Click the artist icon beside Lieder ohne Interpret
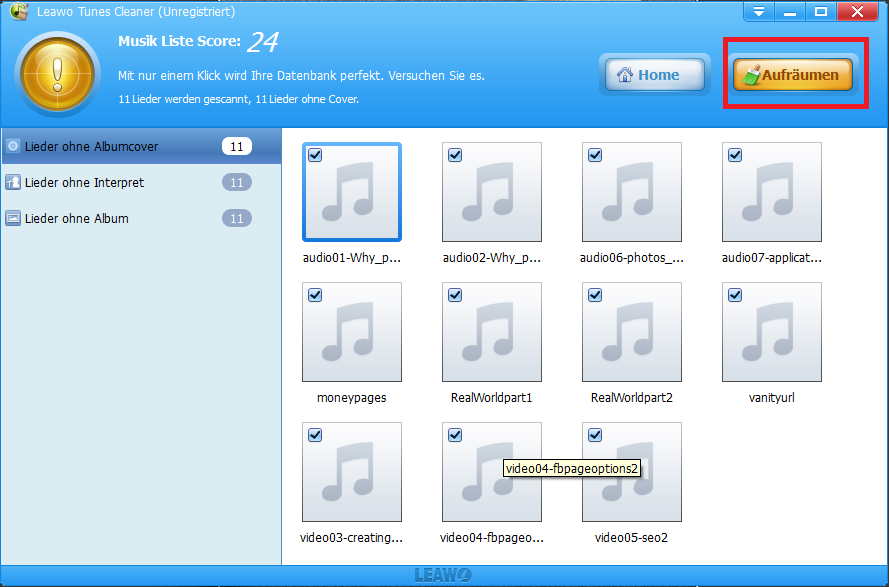The width and height of the screenshot is (889, 587). pyautogui.click(x=12, y=183)
